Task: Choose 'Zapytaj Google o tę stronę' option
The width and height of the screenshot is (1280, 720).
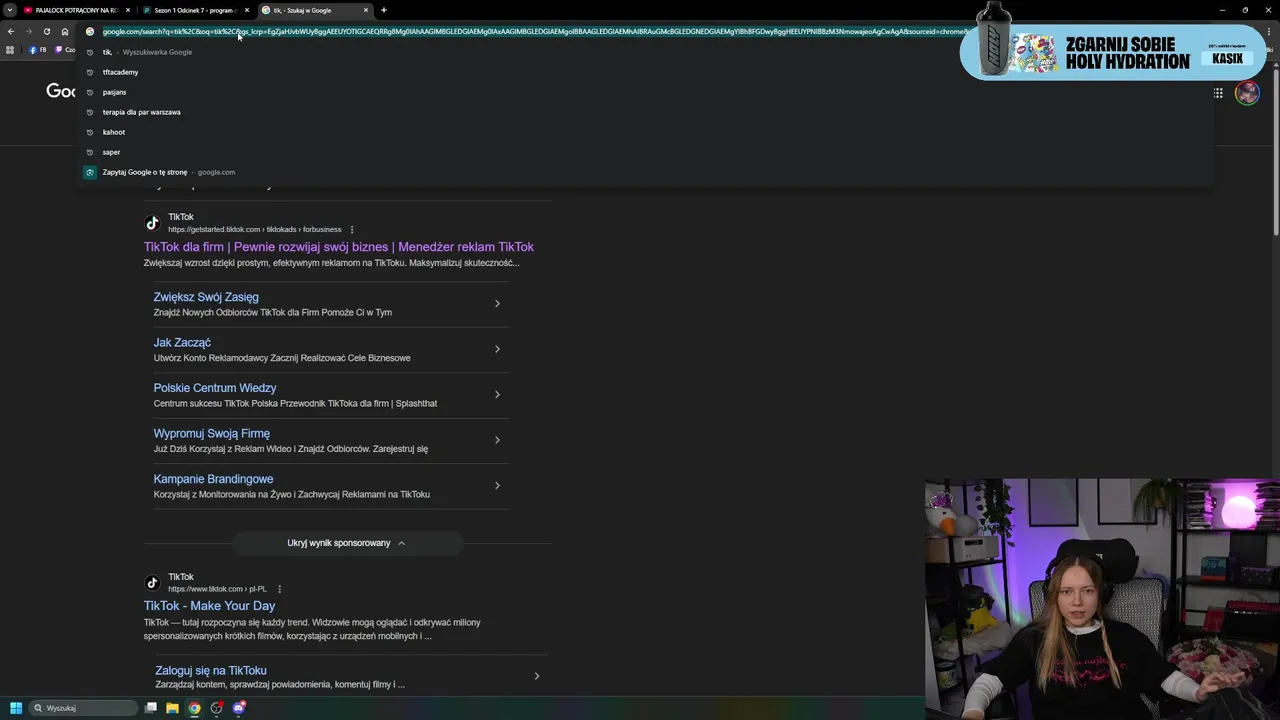Action: click(645, 172)
